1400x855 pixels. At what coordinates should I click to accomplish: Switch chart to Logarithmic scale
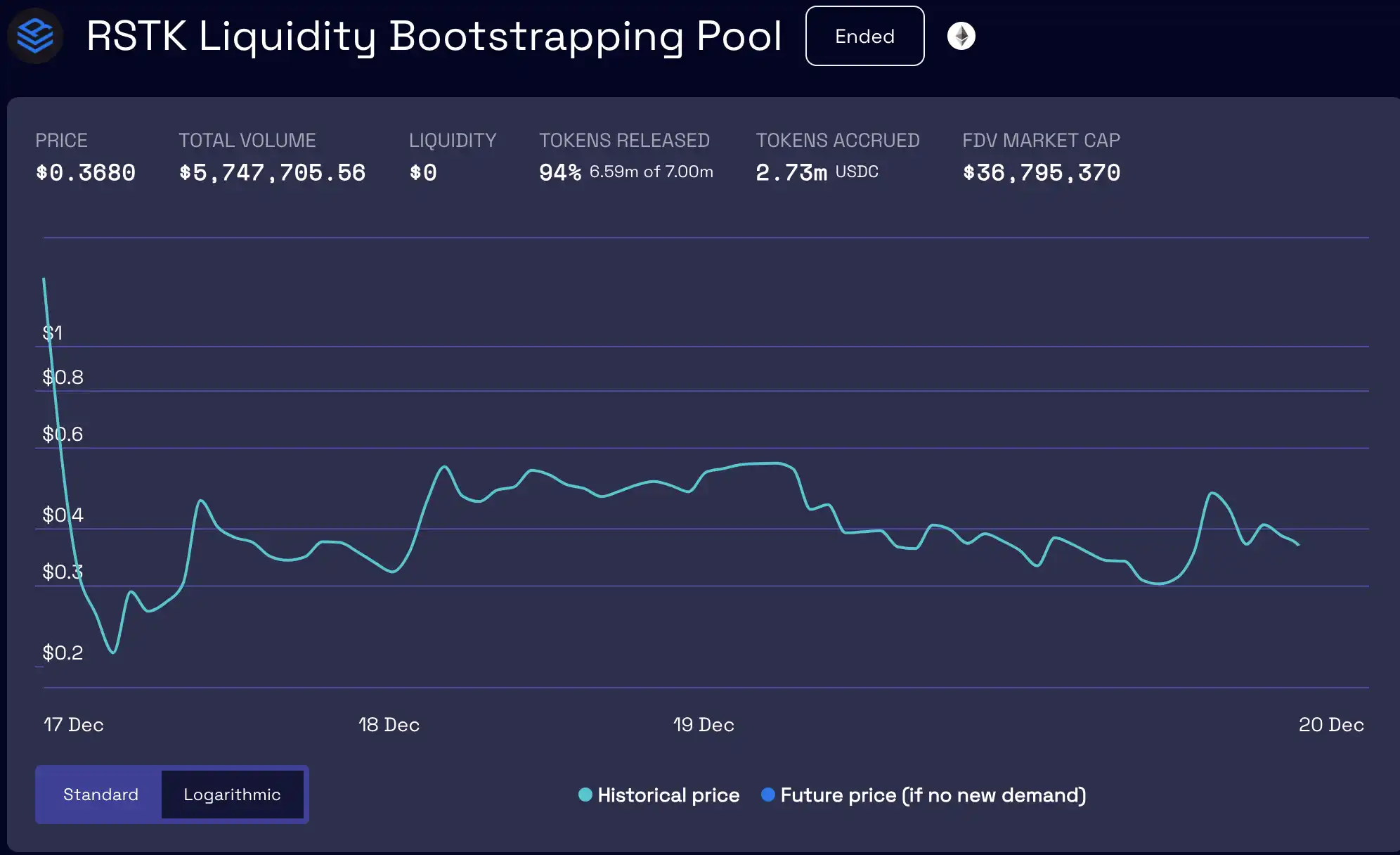pos(232,795)
